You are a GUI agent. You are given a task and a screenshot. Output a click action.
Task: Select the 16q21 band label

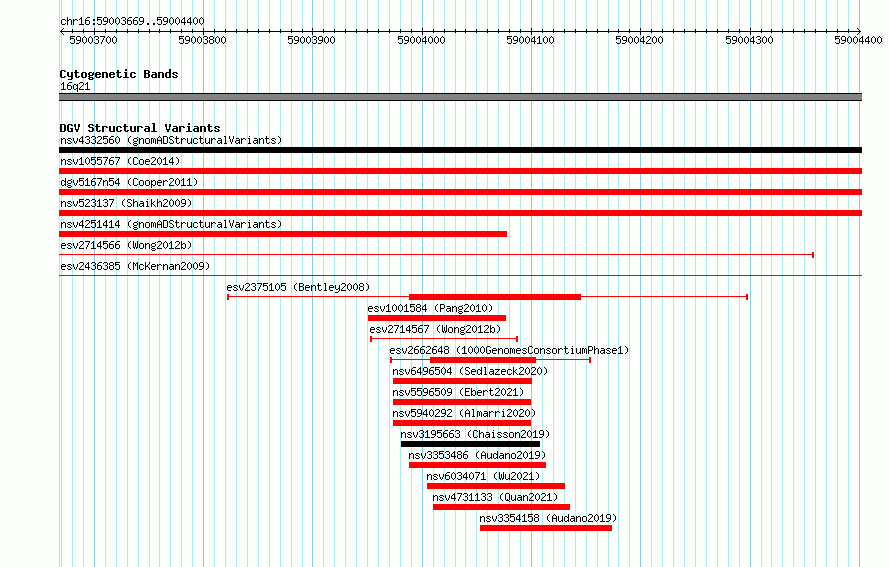(75, 86)
